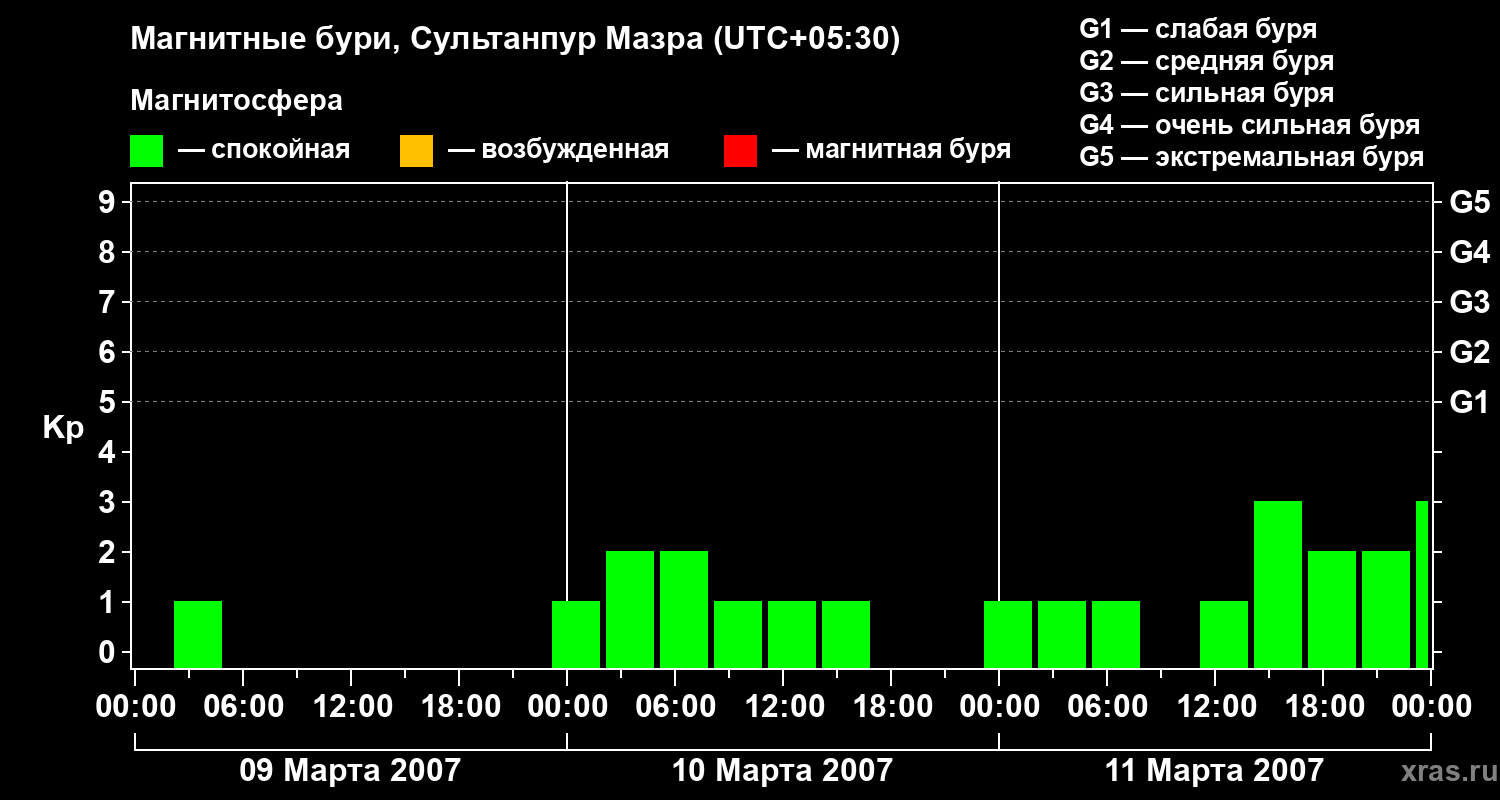Screen dimensions: 1500x800
Task: Click the Kp 2 bar at 21:00 on 11 Марта
Action: point(1386,609)
